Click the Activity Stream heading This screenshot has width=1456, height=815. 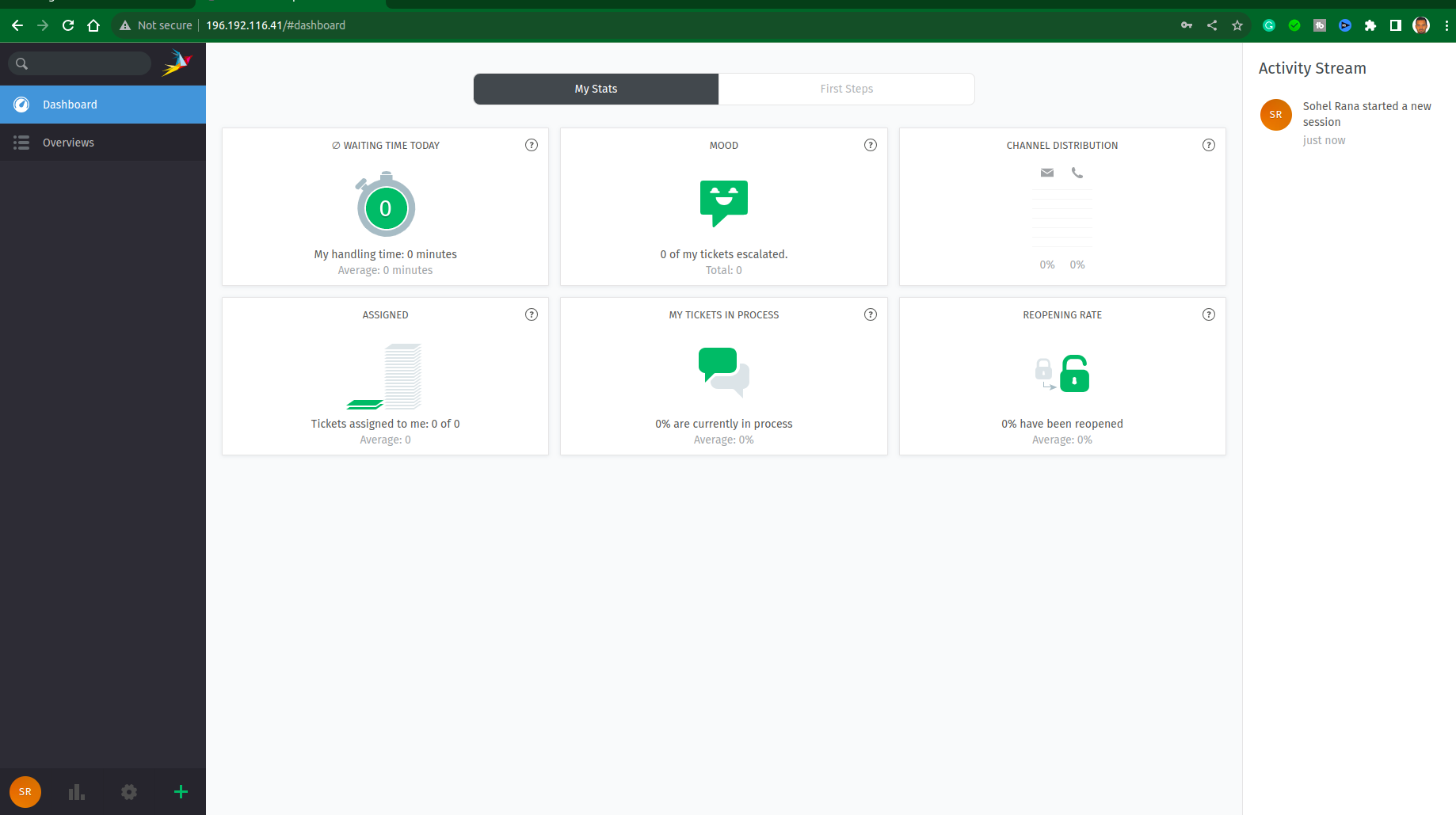click(x=1313, y=68)
